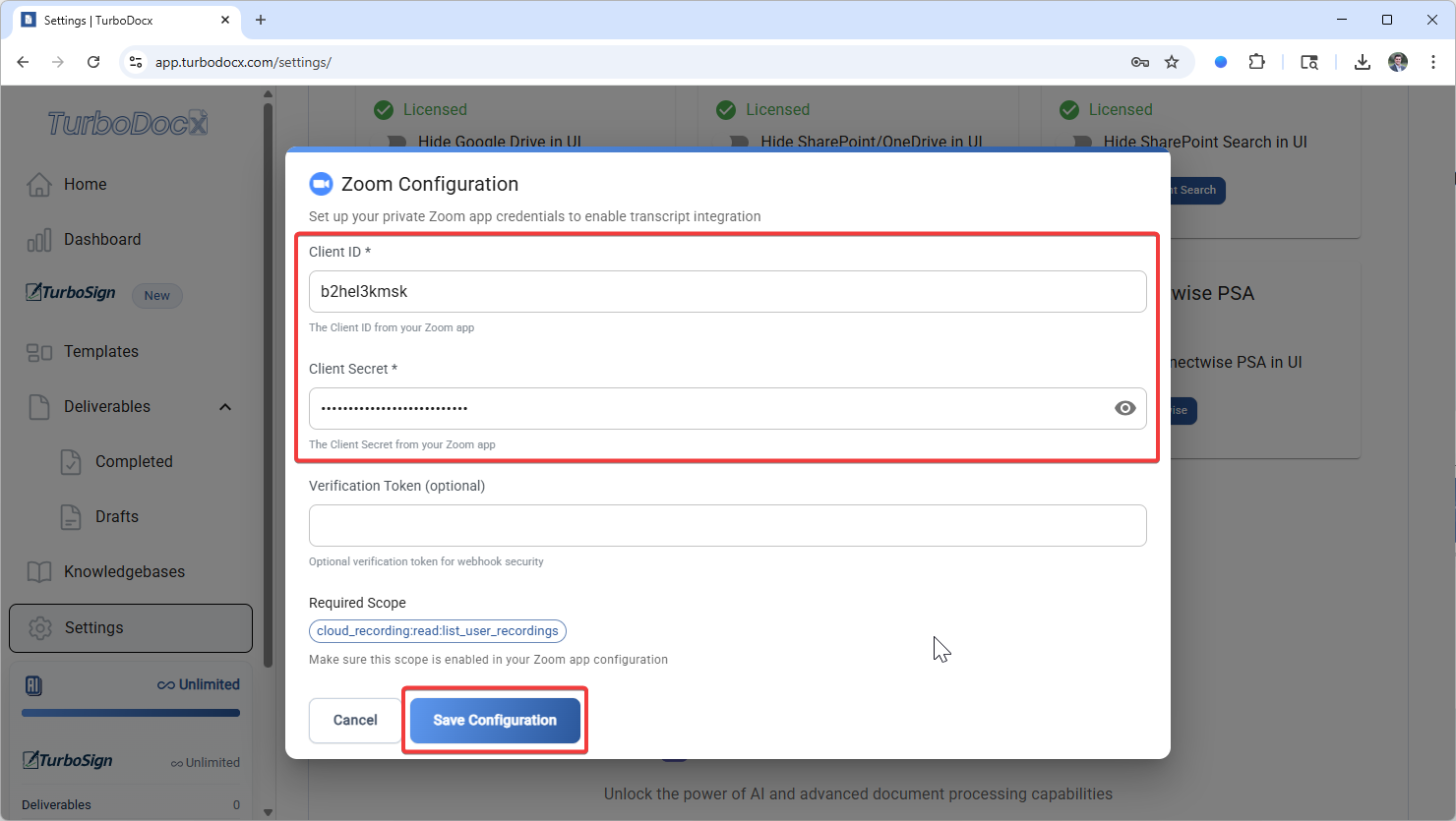Click the TurboSign usage logo at bottom
This screenshot has height=821, width=1456.
click(69, 761)
